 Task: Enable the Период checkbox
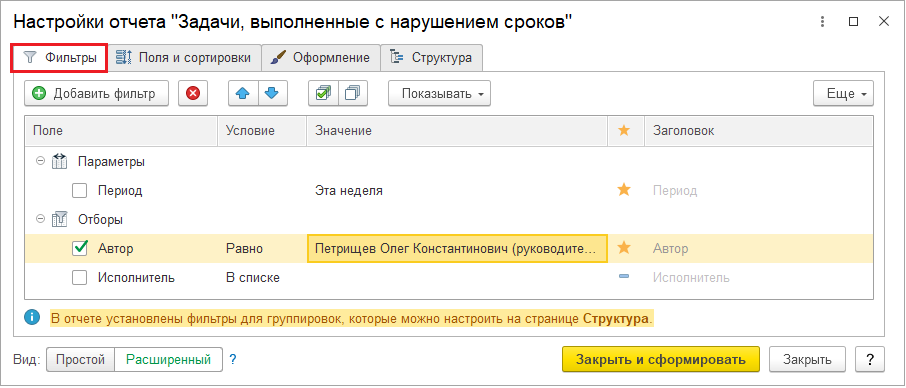[80, 190]
